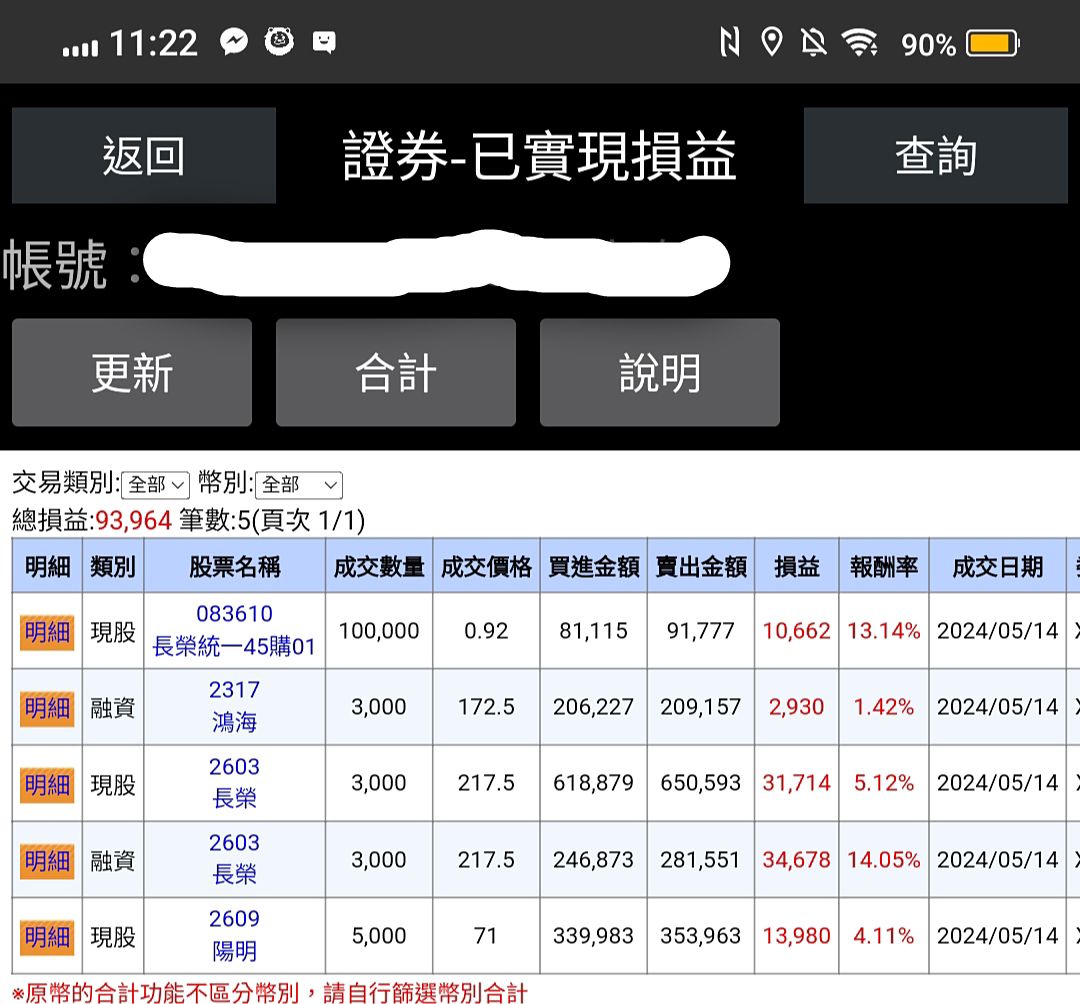Tap the 查詢 query button
Image resolution: width=1080 pixels, height=1004 pixels.
935,155
